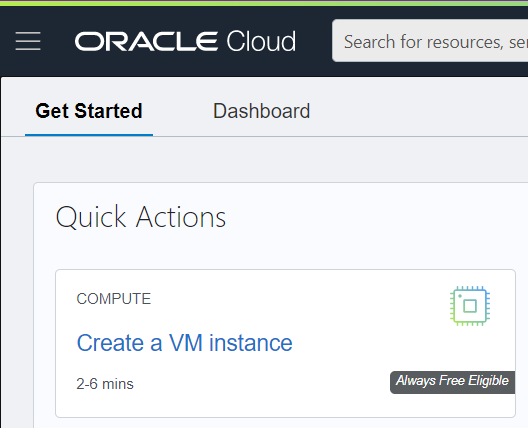Select the COMPUTE category label
Image resolution: width=528 pixels, height=428 pixels.
coord(113,299)
